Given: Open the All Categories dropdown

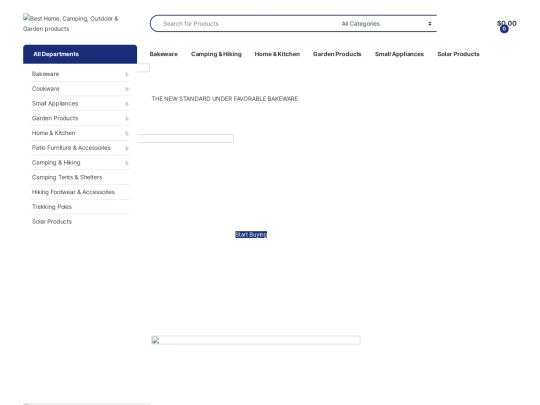Looking at the screenshot, I should (386, 23).
